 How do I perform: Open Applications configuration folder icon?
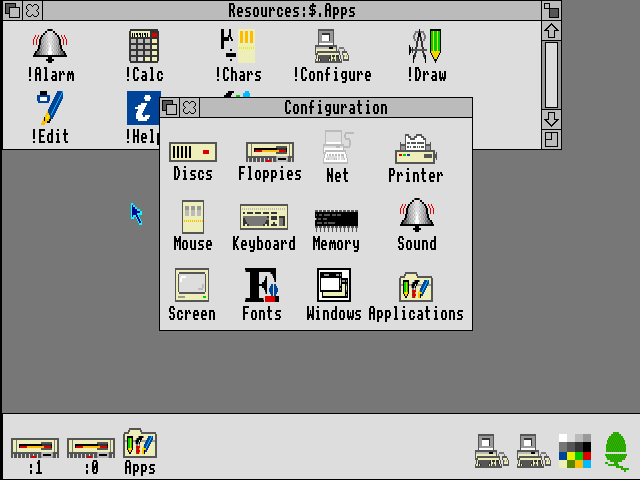416,287
